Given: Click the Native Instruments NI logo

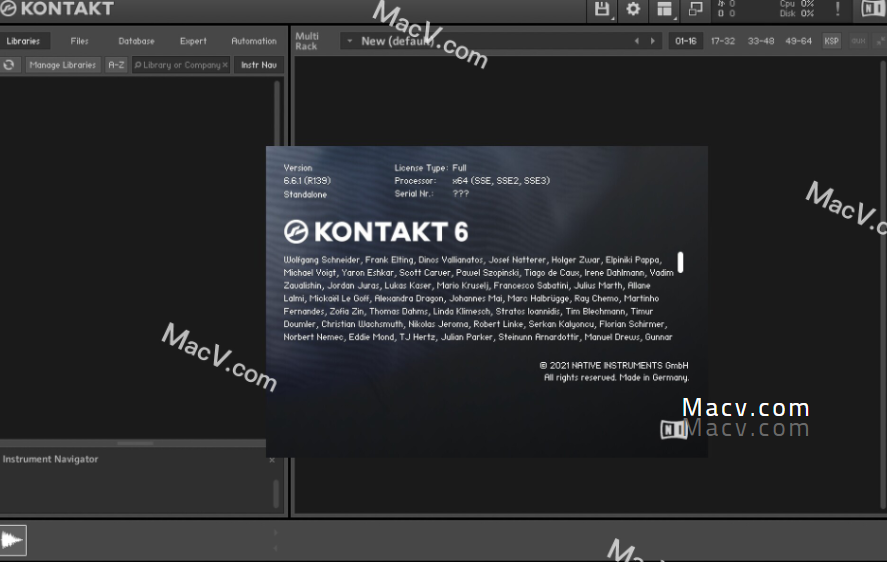Looking at the screenshot, I should tap(873, 8).
